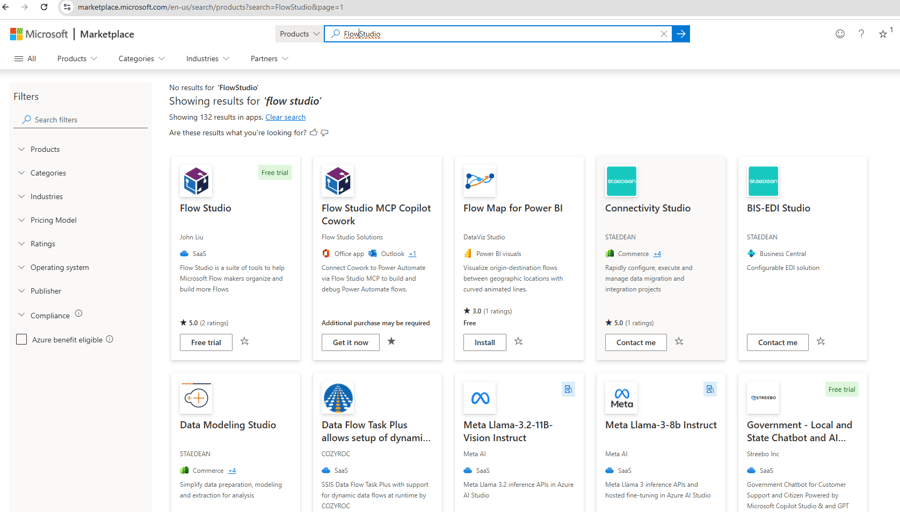Open the feedback smiley icon
This screenshot has width=900, height=512.
pyautogui.click(x=840, y=34)
